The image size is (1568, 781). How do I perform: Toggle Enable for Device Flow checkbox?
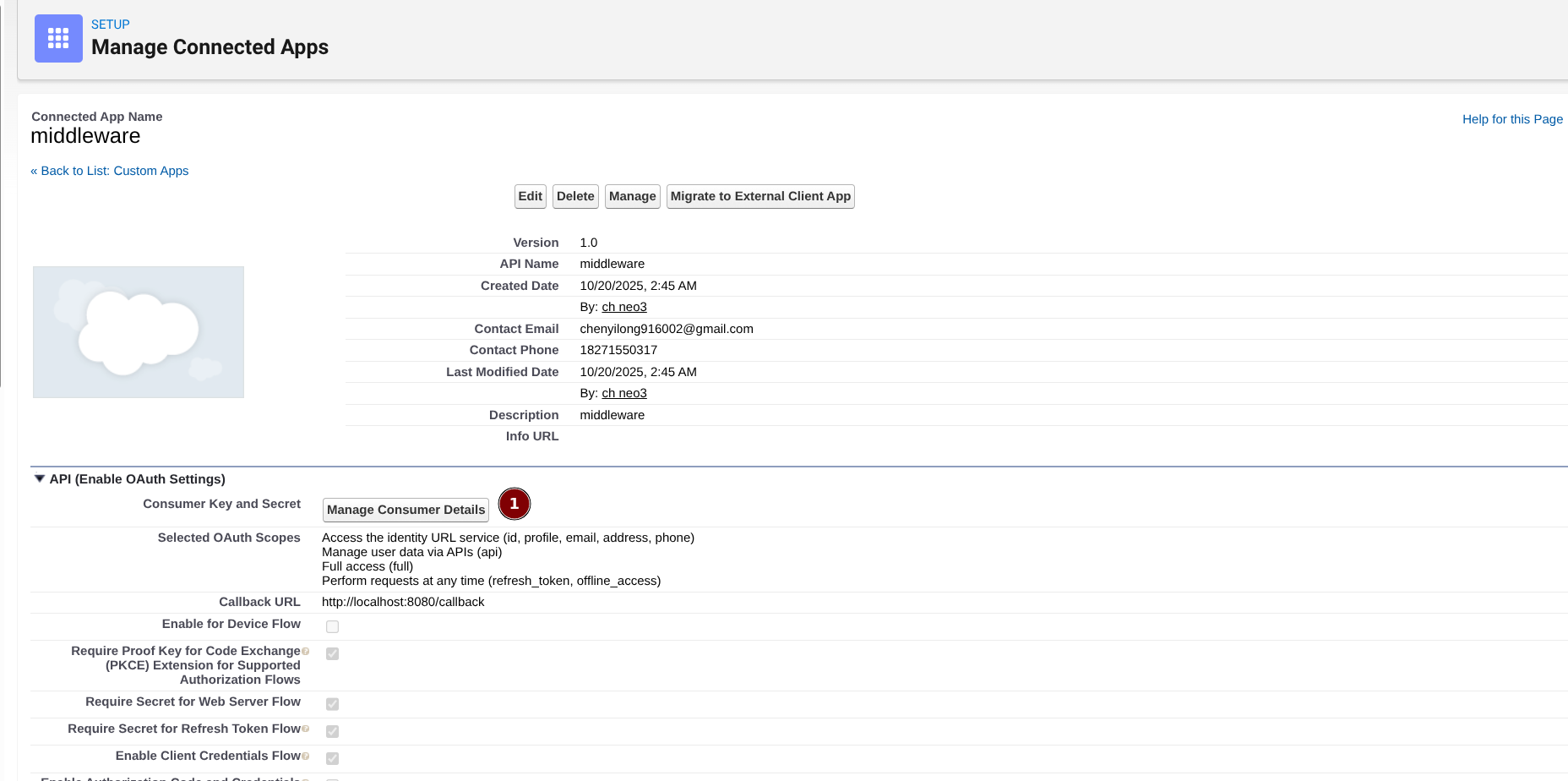[333, 626]
